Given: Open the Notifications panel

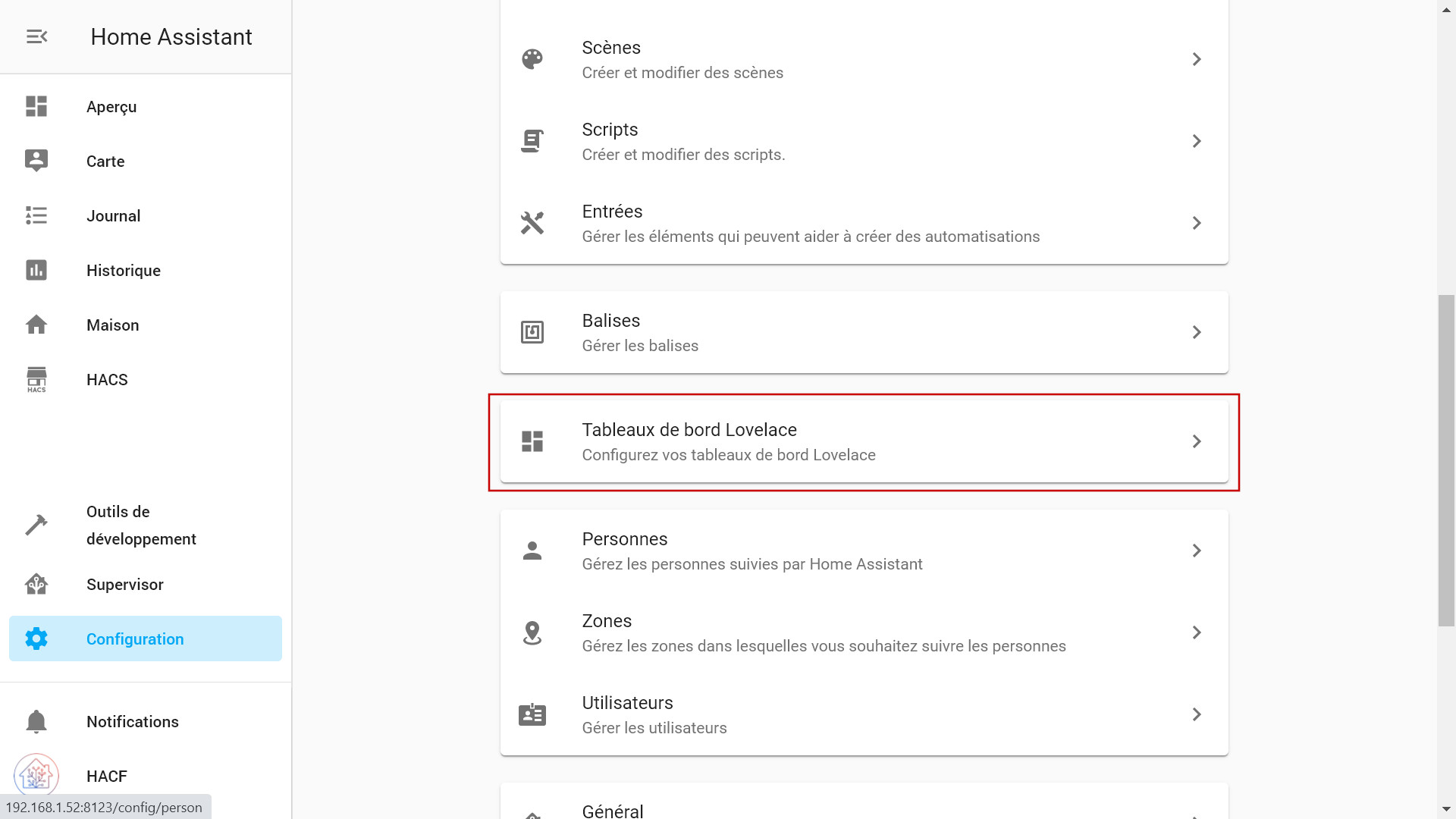Looking at the screenshot, I should coord(146,722).
